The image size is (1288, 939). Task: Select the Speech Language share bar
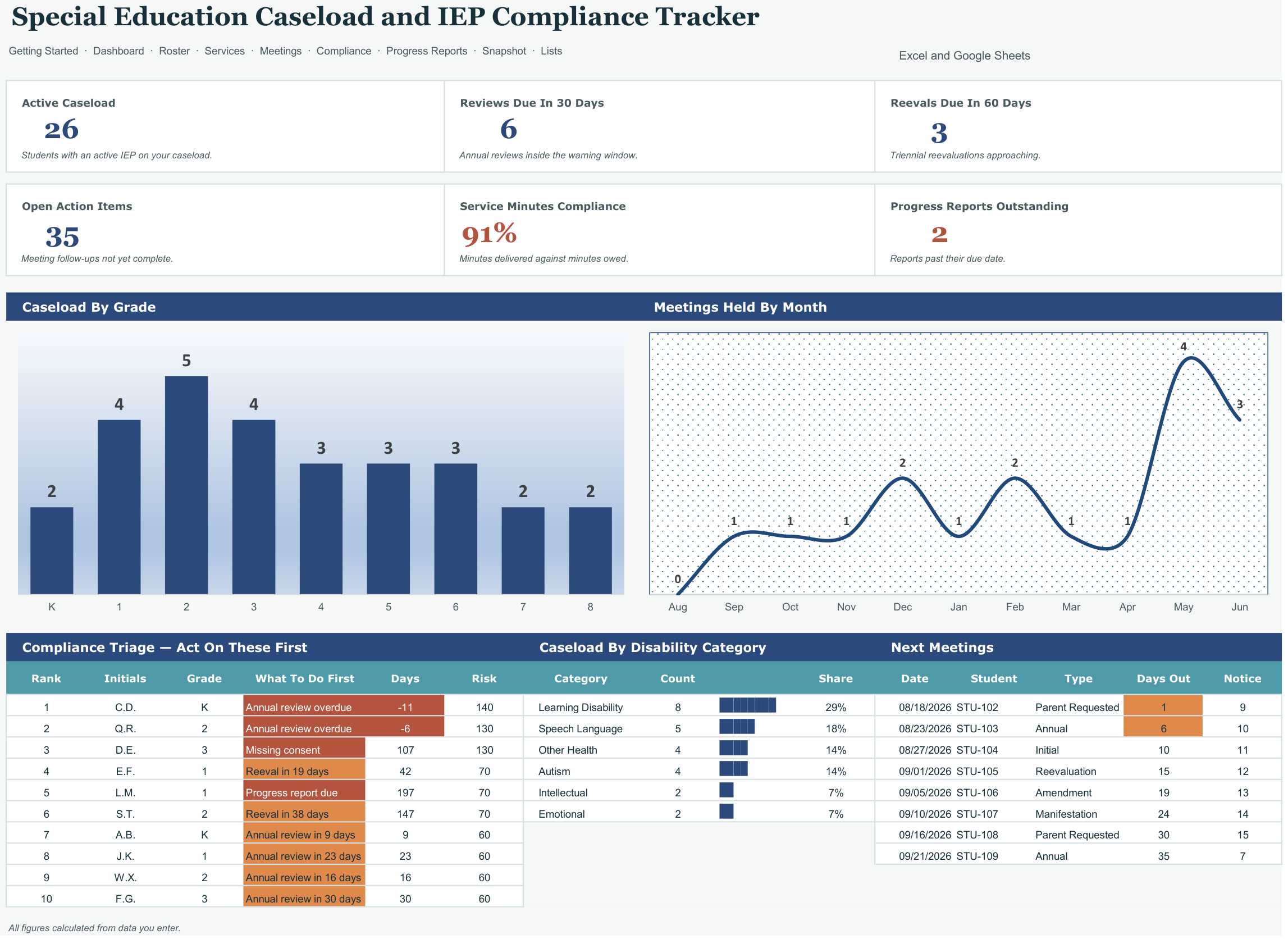coord(737,727)
